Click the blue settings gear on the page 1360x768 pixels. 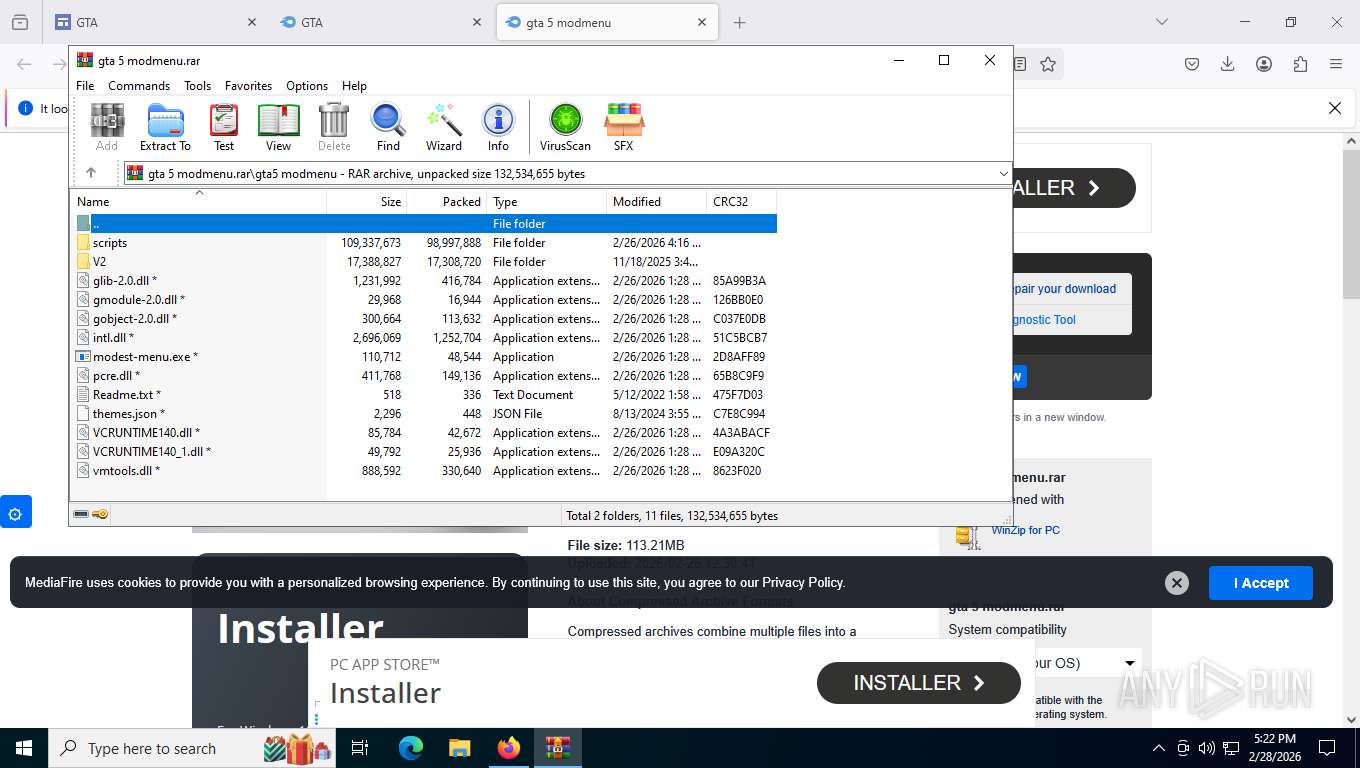15,514
